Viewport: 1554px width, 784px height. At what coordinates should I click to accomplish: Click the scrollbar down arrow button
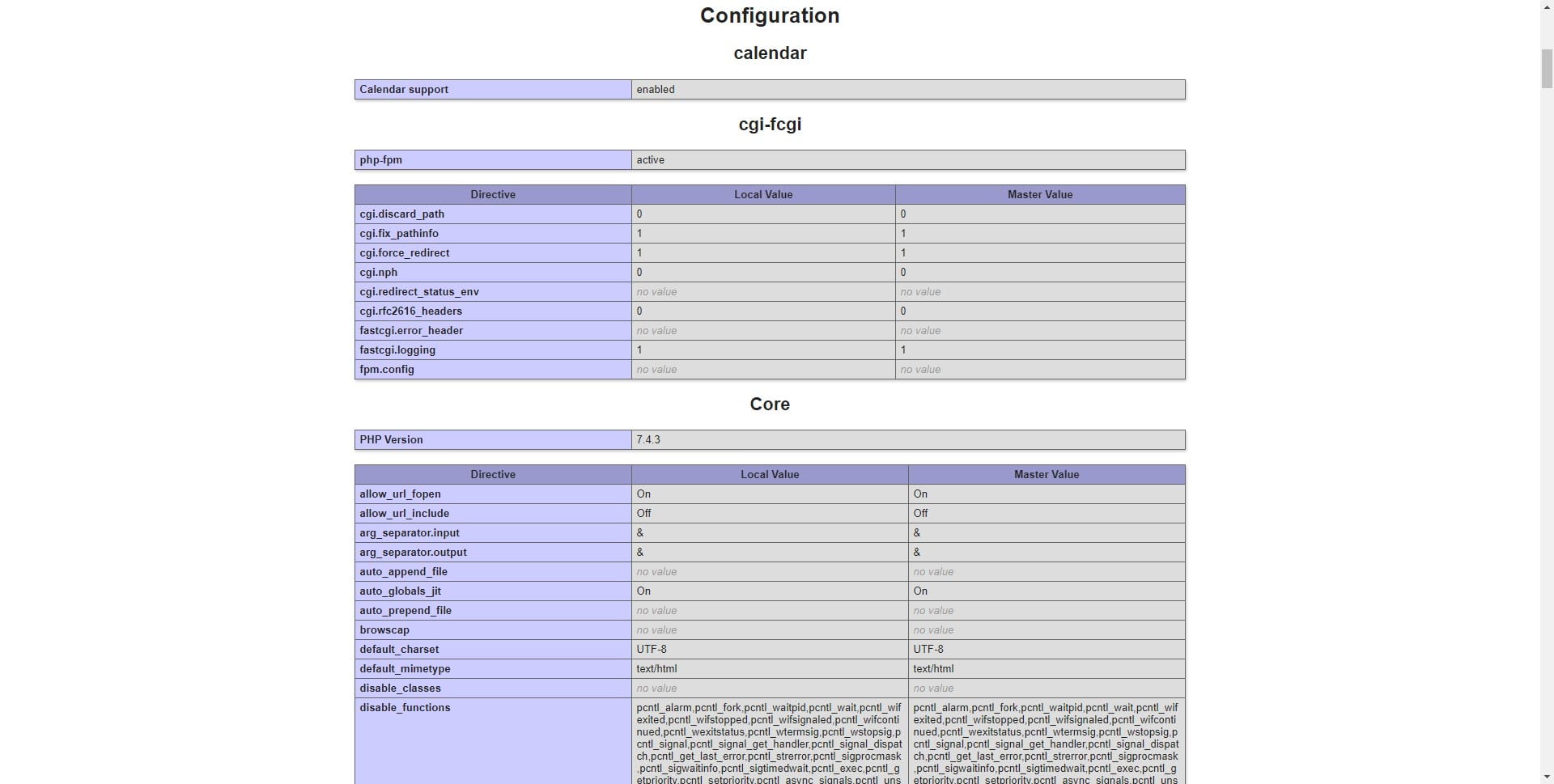coord(1547,778)
